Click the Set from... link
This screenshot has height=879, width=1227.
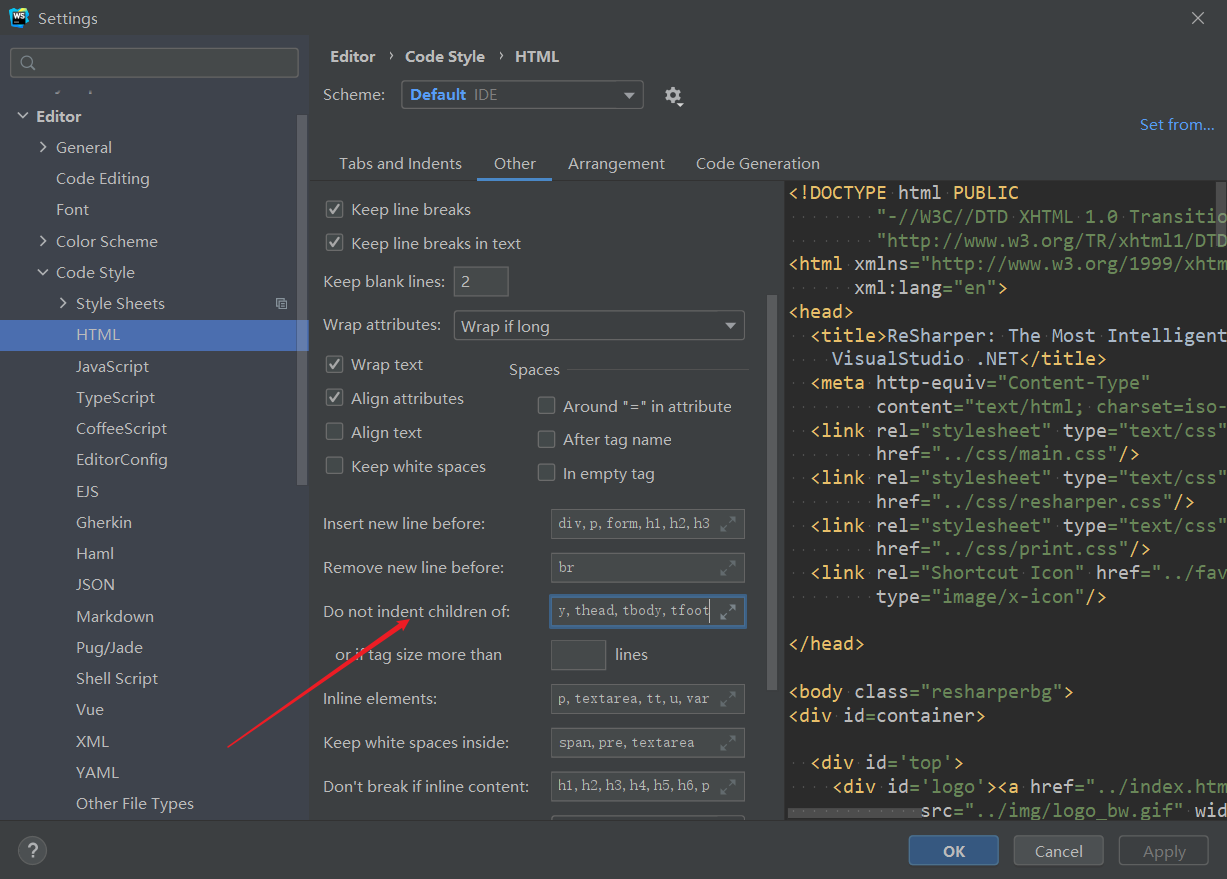tap(1177, 125)
